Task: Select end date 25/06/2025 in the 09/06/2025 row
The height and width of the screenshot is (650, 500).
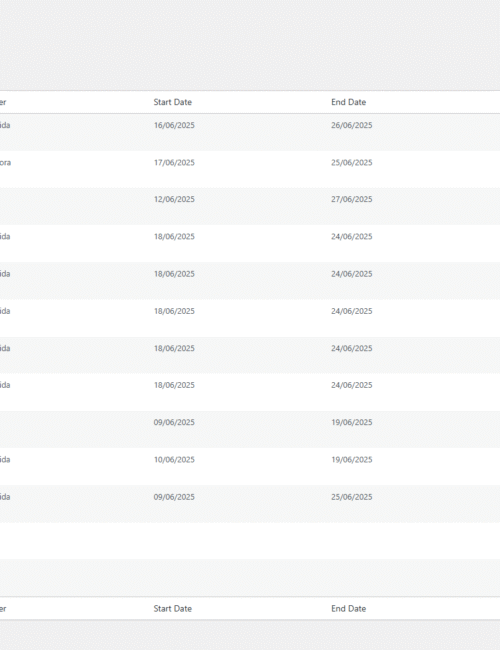Action: (352, 497)
